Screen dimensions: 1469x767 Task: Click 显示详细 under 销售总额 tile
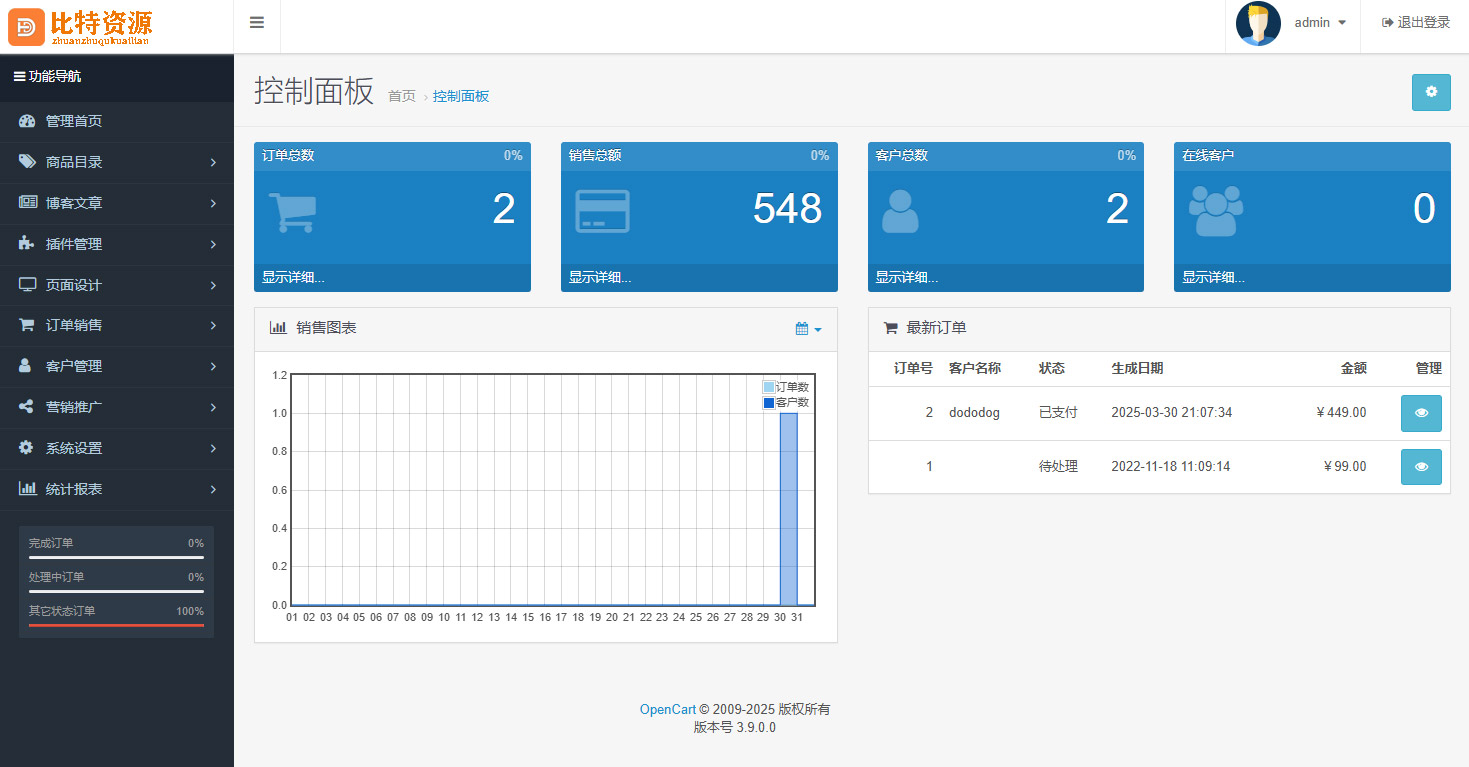(600, 278)
